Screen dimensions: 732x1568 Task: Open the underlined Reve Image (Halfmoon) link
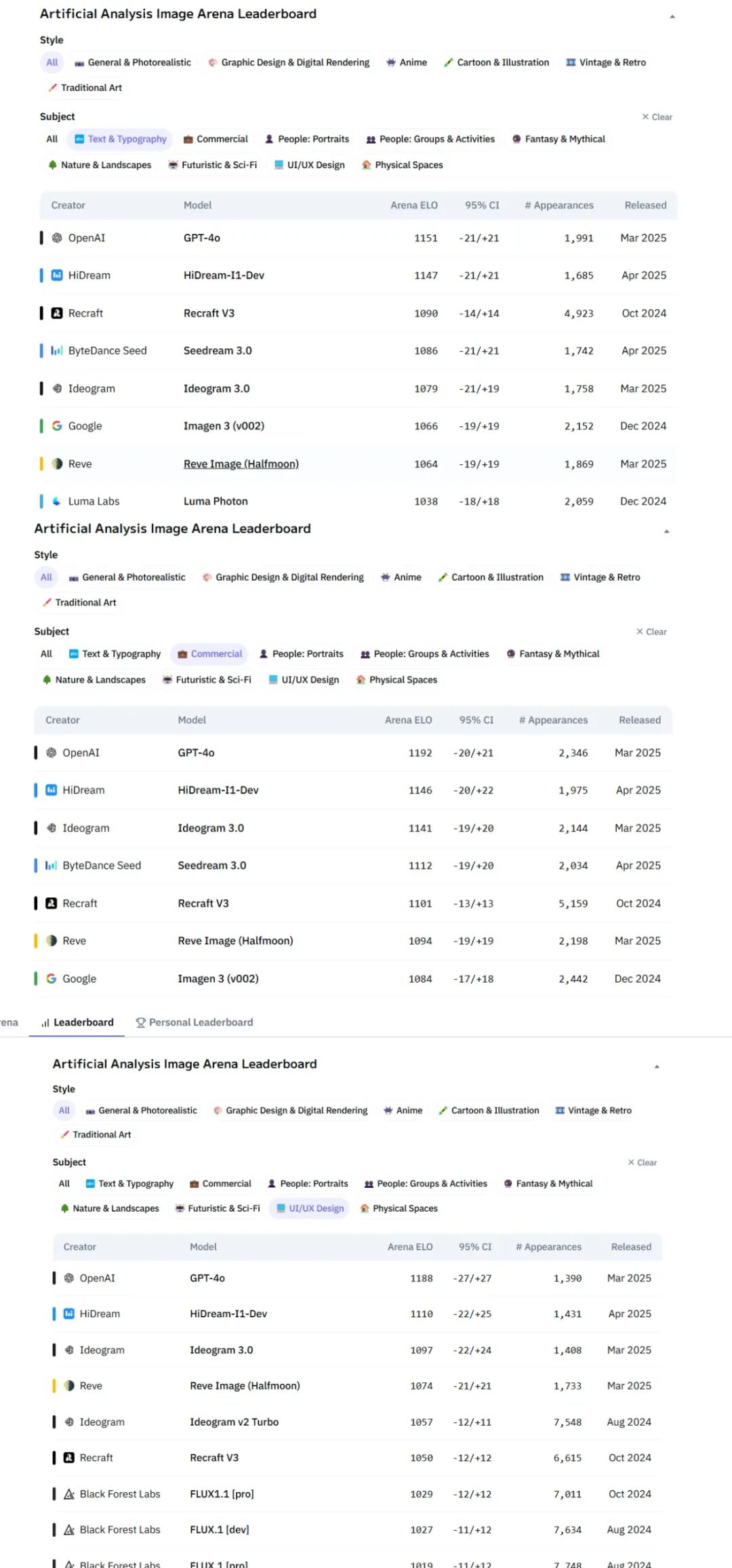[241, 464]
